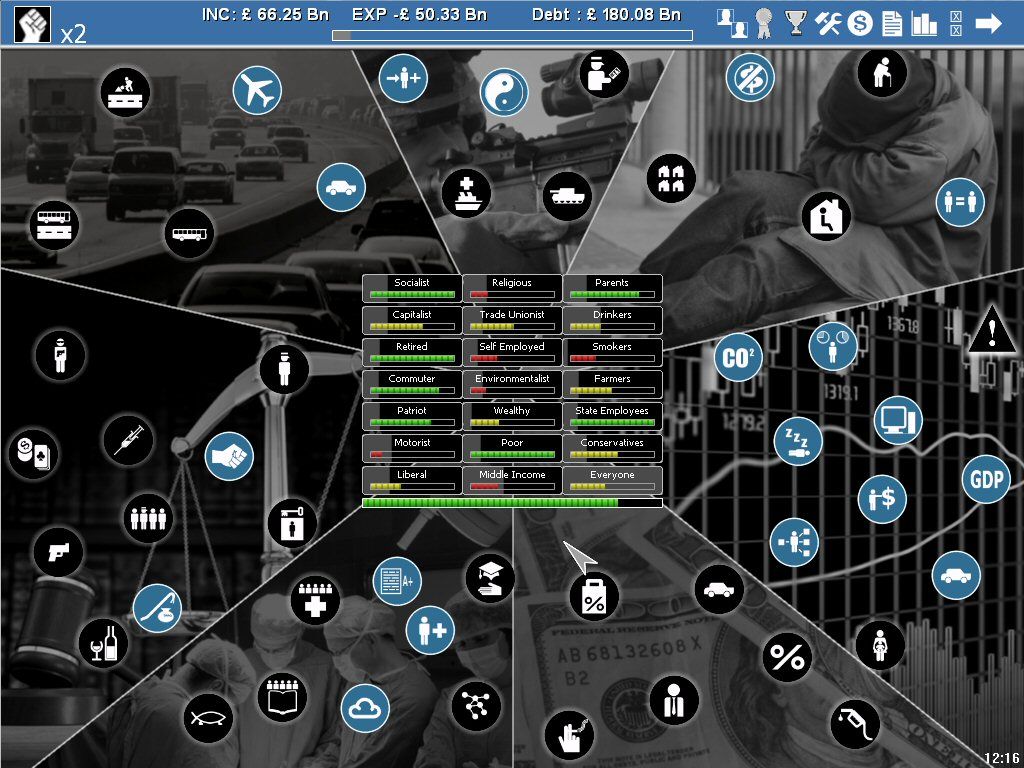The image size is (1024, 768).
Task: Select the Socialist voter group
Action: 412,288
